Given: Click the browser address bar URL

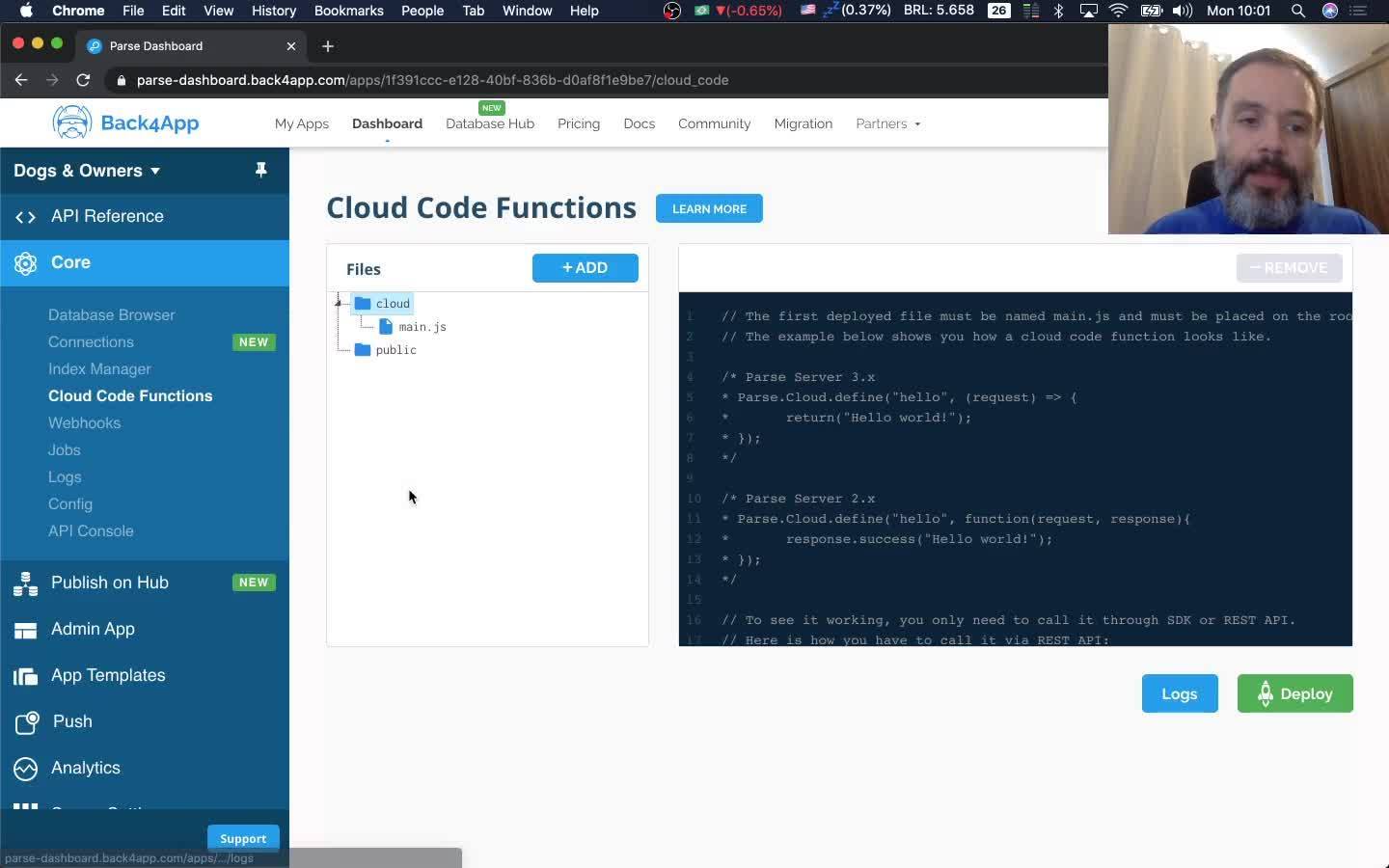Looking at the screenshot, I should [432, 80].
